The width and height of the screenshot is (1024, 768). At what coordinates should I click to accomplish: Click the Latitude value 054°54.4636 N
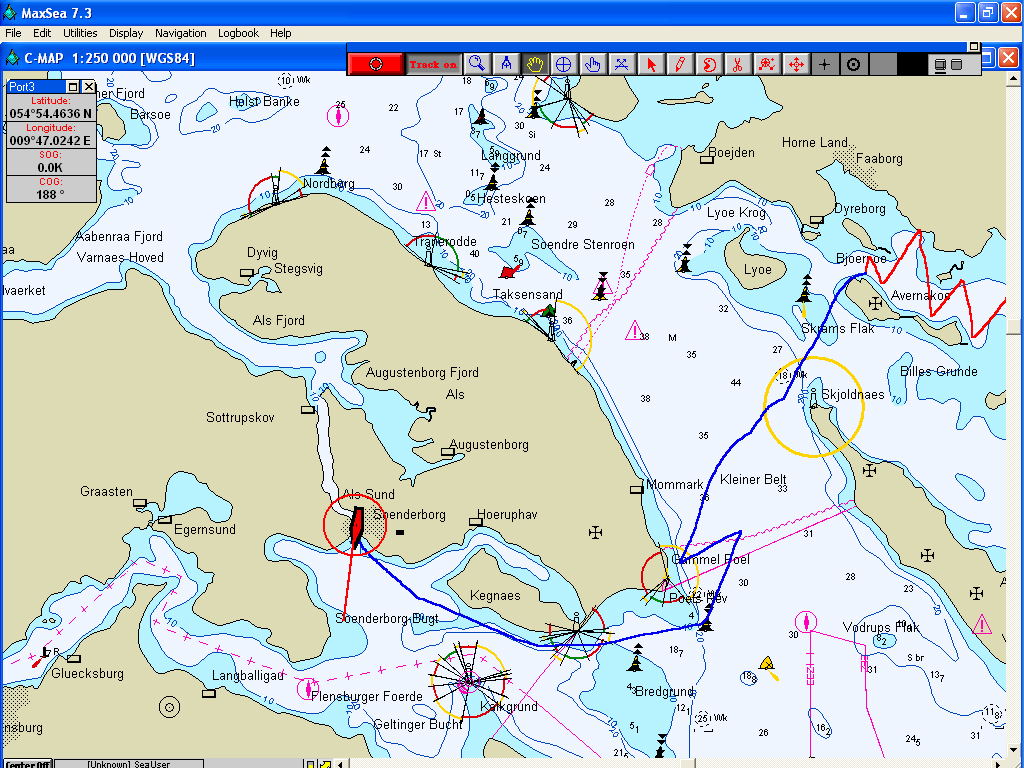point(51,114)
